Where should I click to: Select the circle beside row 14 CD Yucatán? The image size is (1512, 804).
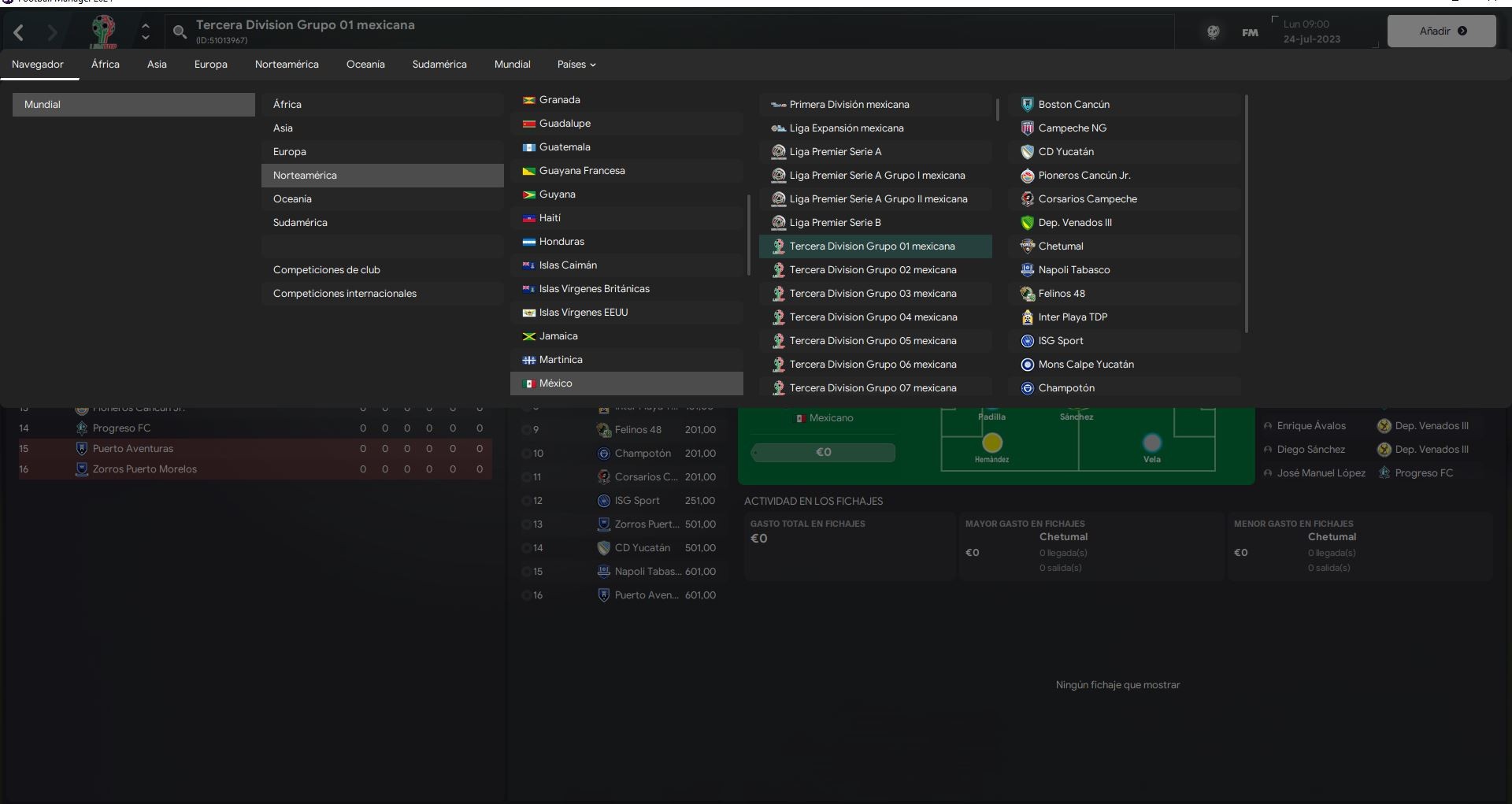526,548
